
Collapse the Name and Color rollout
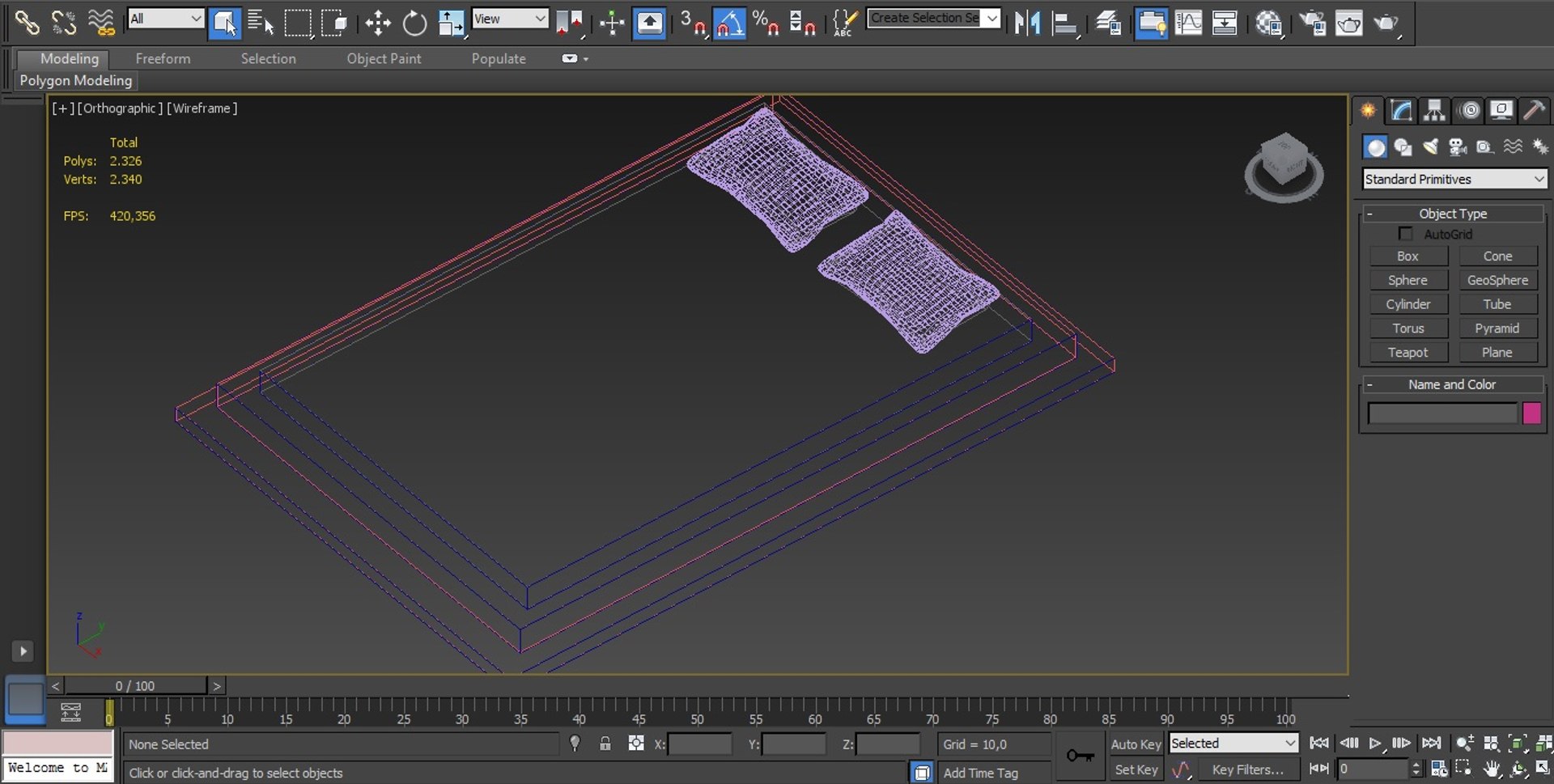(1453, 384)
